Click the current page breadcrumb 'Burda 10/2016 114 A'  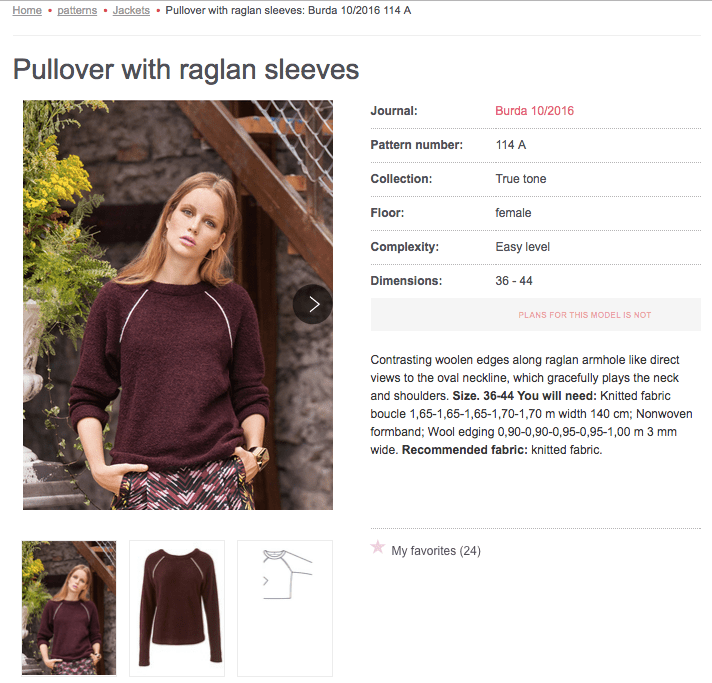(288, 10)
